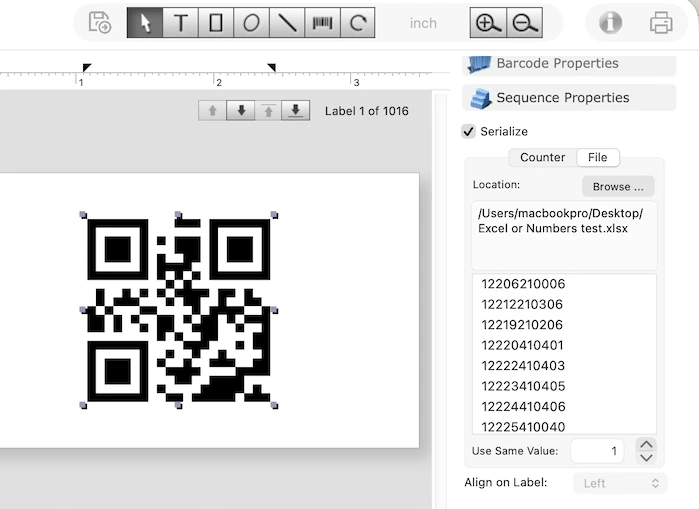Go to the next label arrow

point(241,111)
